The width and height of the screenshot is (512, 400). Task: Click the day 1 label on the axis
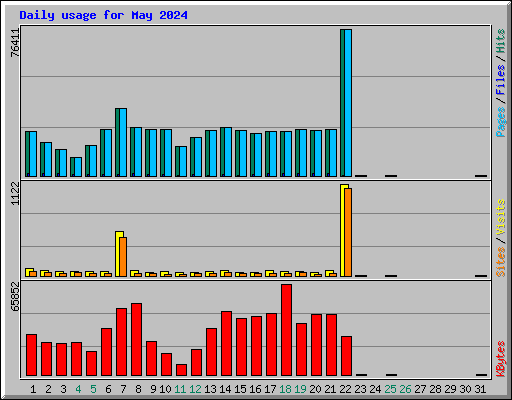(33, 389)
